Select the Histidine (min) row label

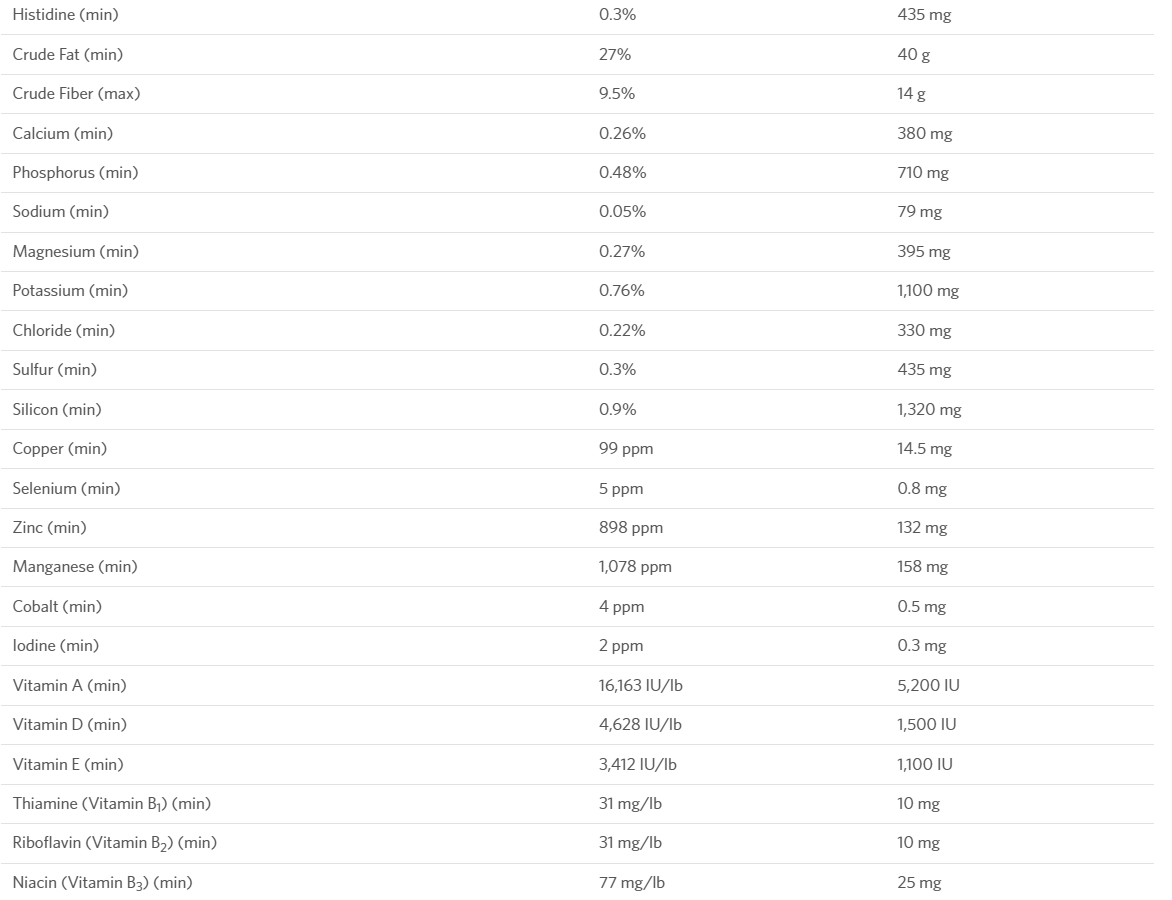(x=65, y=15)
